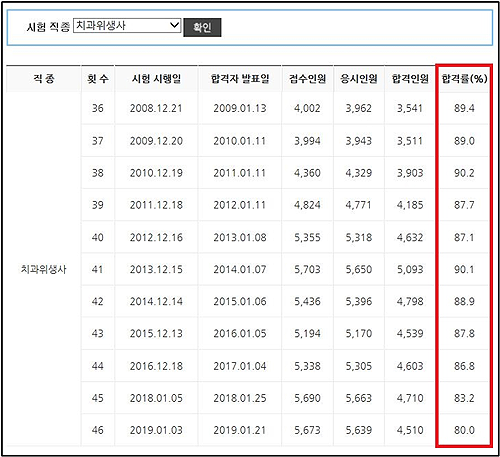500x457 pixels.
Task: Select the 합격률(%) column header
Action: (464, 79)
